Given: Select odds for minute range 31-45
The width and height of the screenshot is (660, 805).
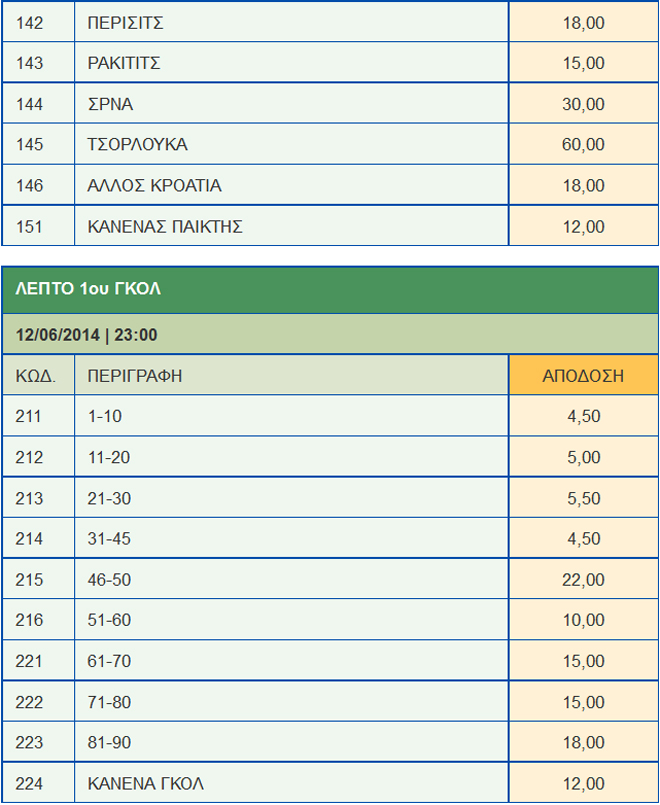Looking at the screenshot, I should coord(583,539).
